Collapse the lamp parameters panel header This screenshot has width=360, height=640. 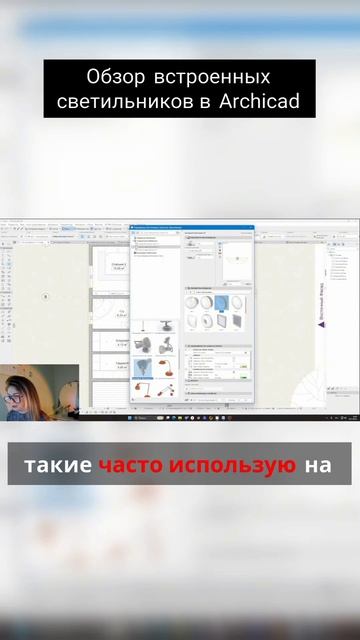coord(218,346)
